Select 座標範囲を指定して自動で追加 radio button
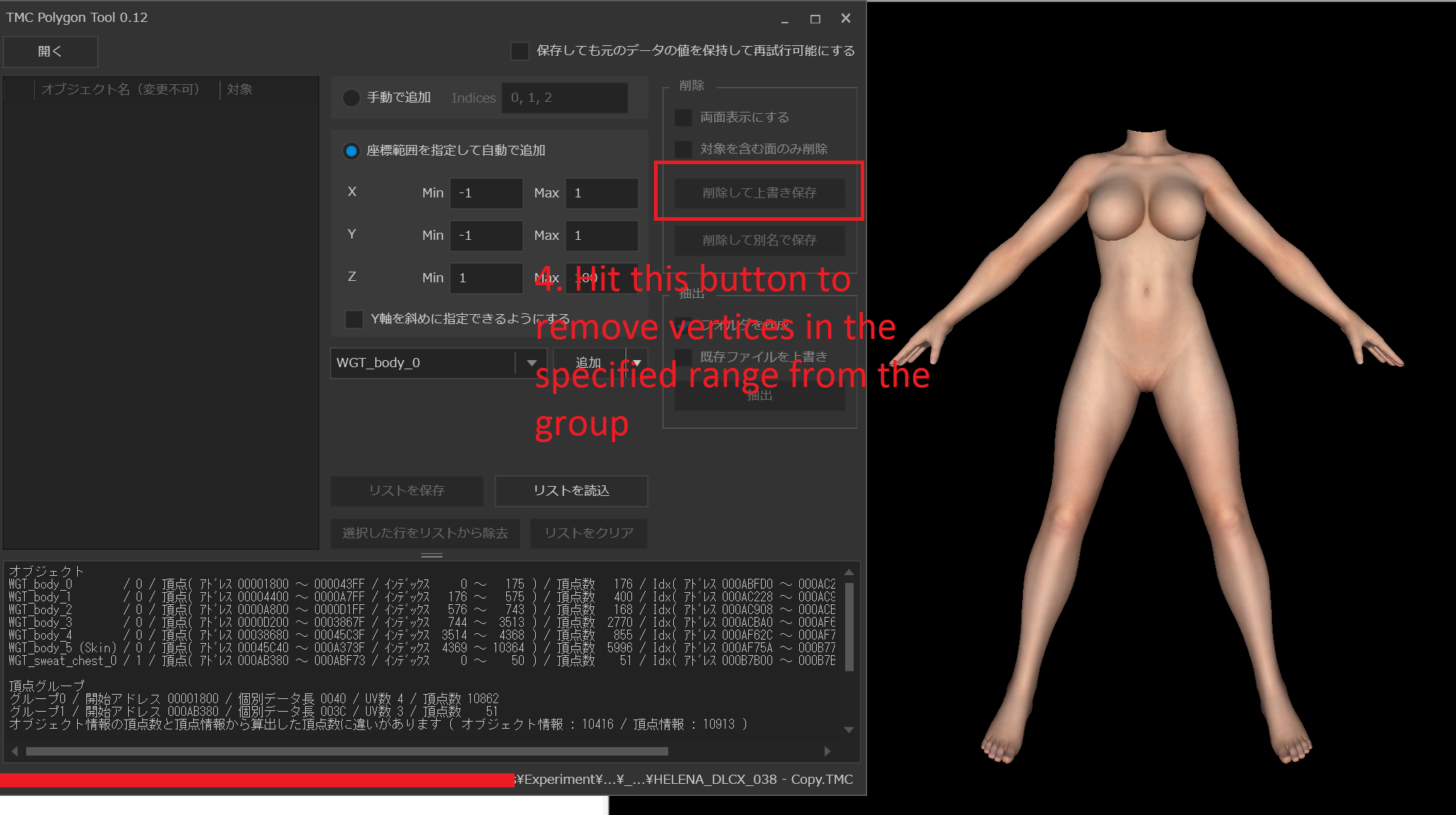This screenshot has height=815, width=1456. (351, 151)
